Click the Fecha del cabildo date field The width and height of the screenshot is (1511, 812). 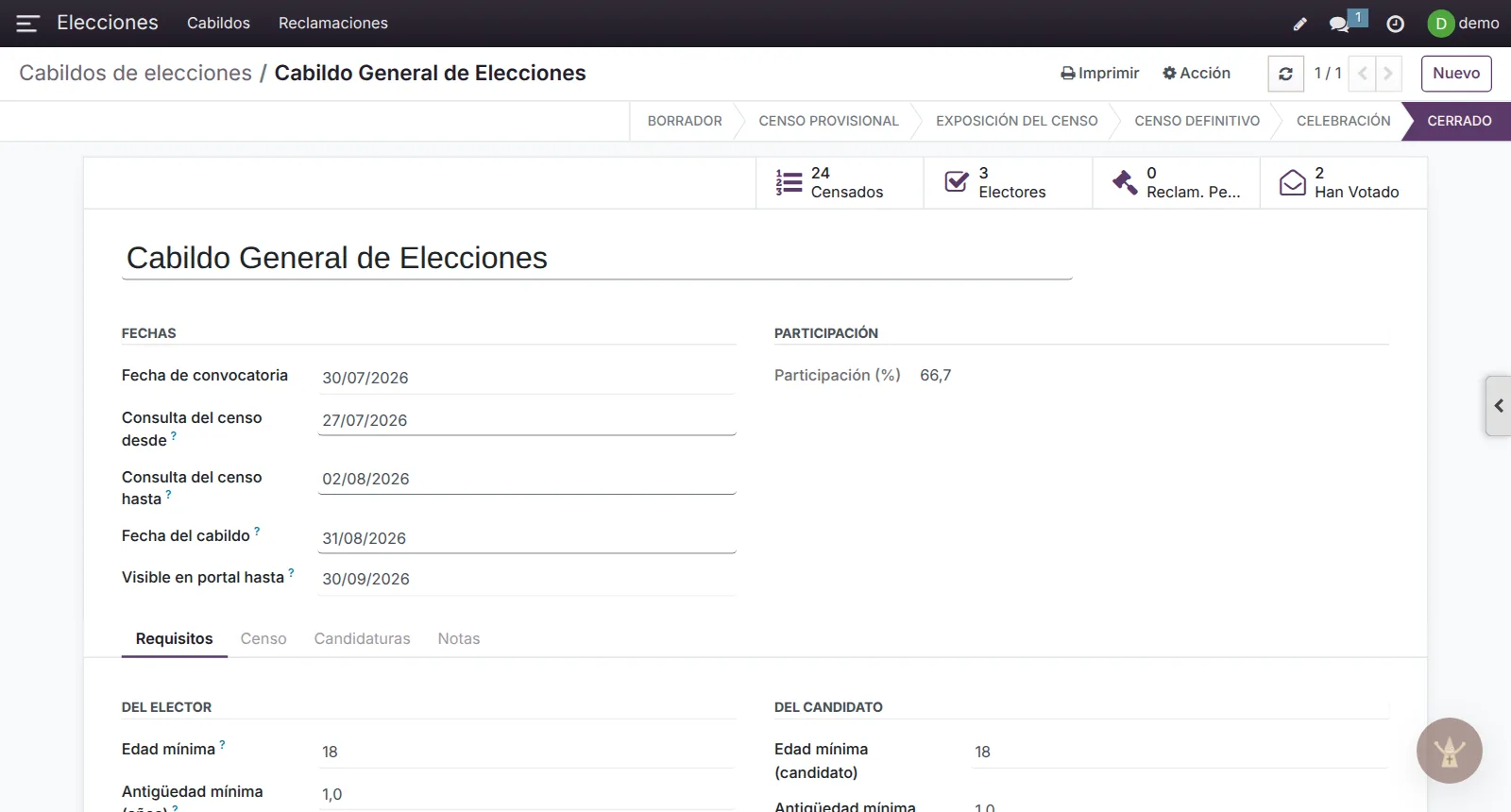click(528, 538)
